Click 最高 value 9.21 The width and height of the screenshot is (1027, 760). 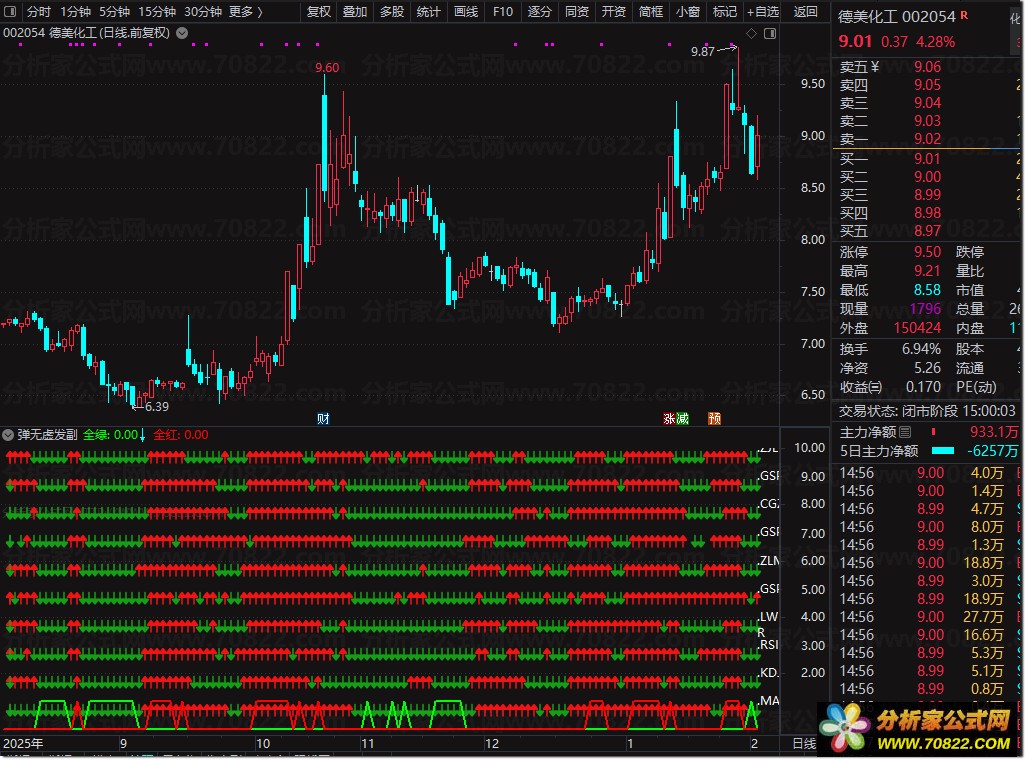point(927,271)
